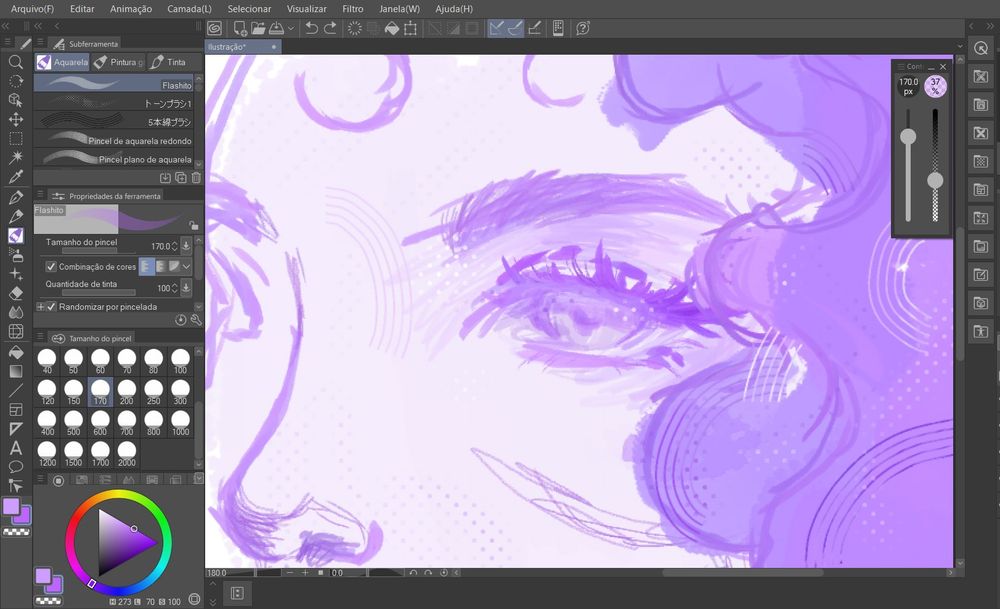Viewport: 1000px width, 609px height.
Task: Click the Redo arrow in the command bar
Action: [x=330, y=28]
